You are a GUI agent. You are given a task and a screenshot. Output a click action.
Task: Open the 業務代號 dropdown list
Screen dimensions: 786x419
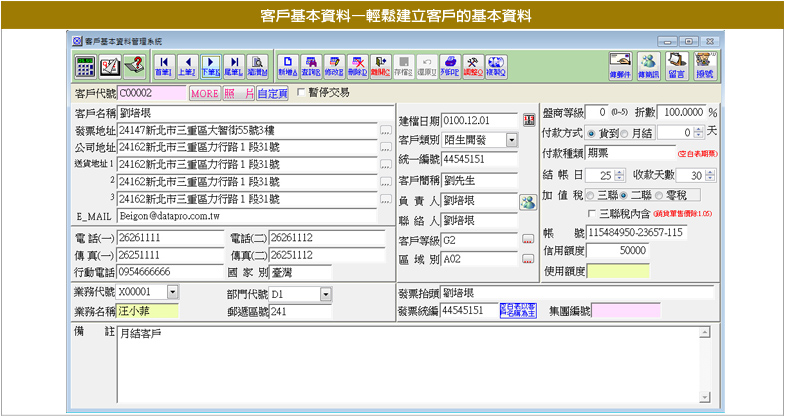tap(172, 292)
